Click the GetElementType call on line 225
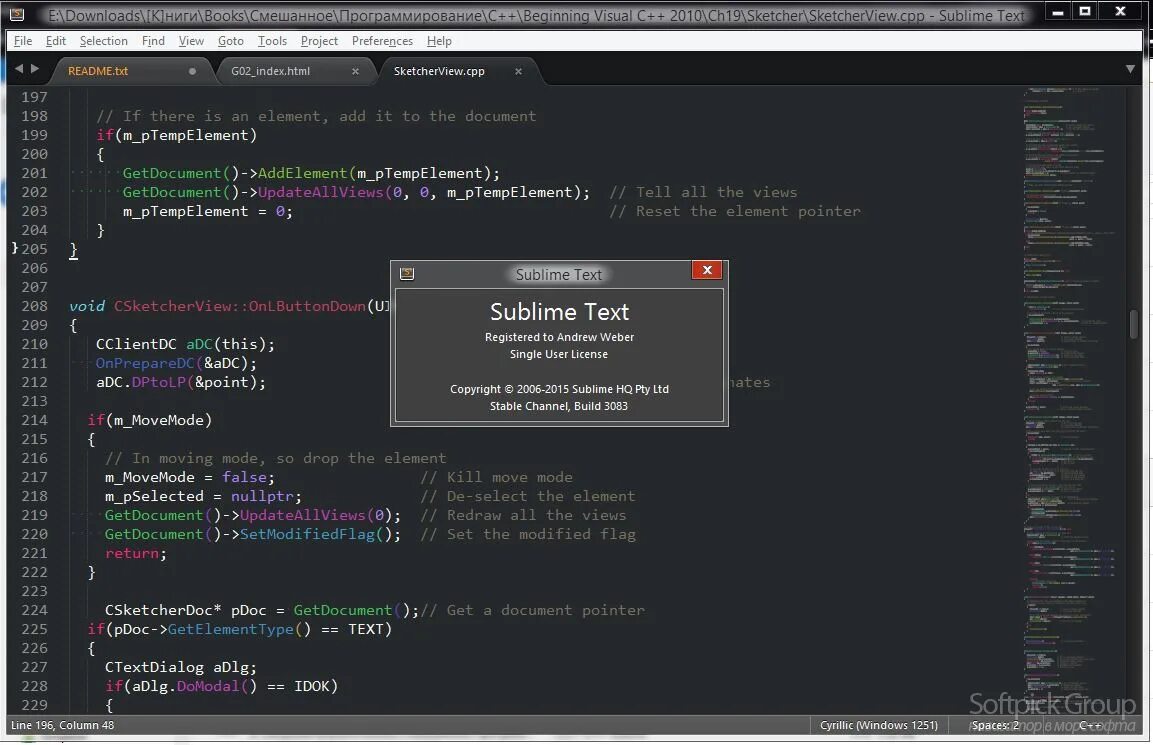The image size is (1153, 745). pyautogui.click(x=231, y=629)
